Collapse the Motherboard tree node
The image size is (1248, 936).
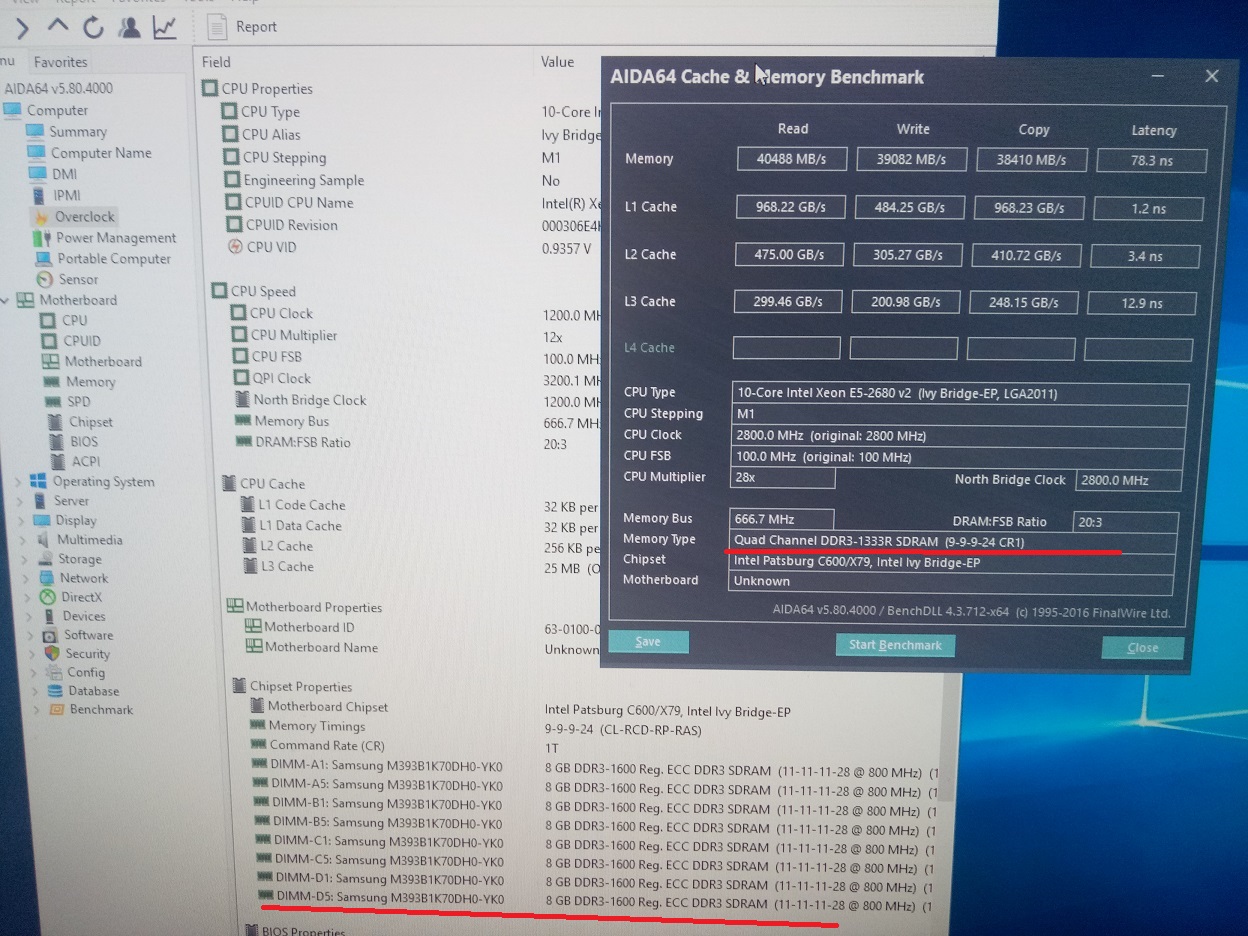click(x=6, y=300)
